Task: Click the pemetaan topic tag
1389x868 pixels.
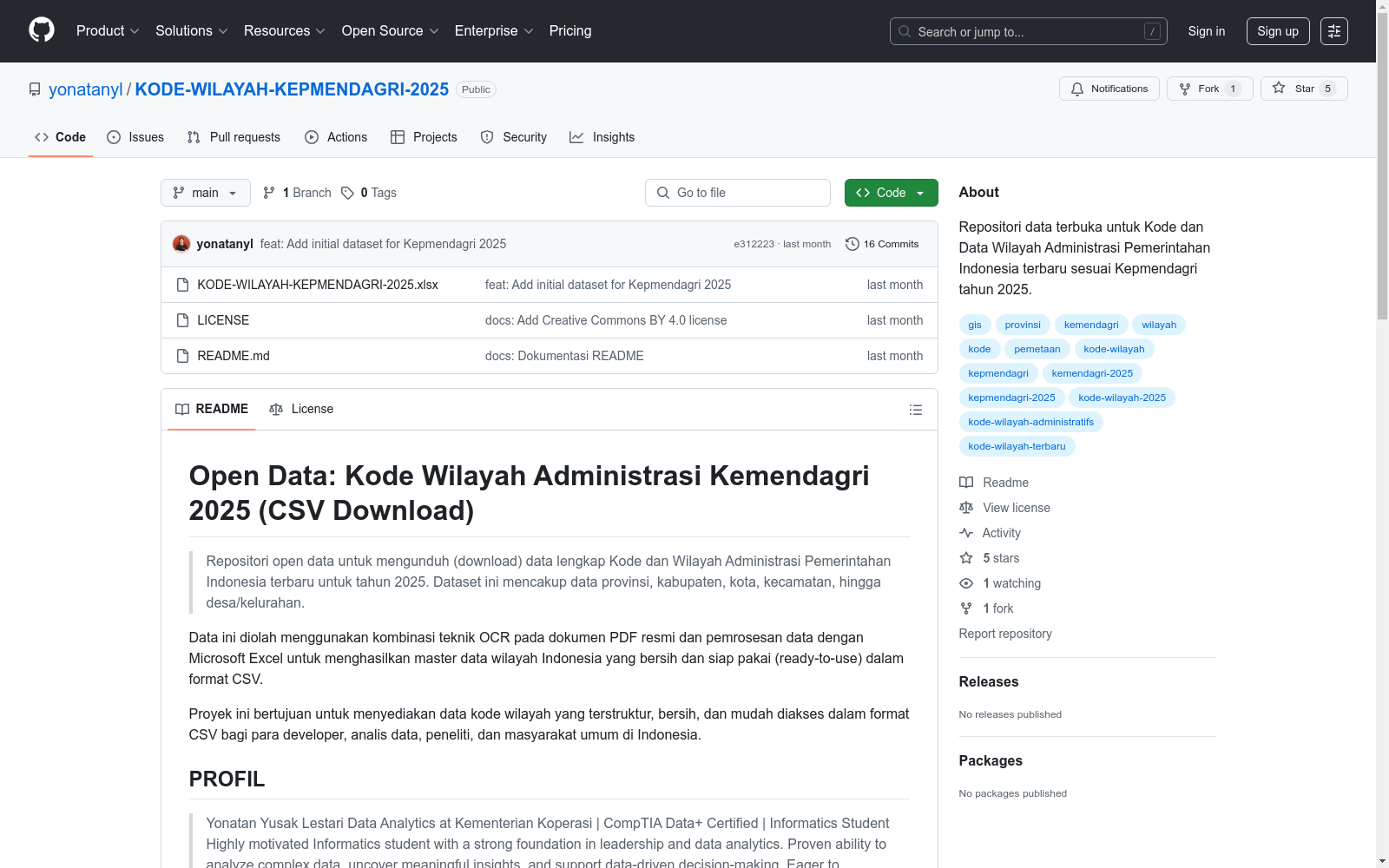Action: point(1037,349)
